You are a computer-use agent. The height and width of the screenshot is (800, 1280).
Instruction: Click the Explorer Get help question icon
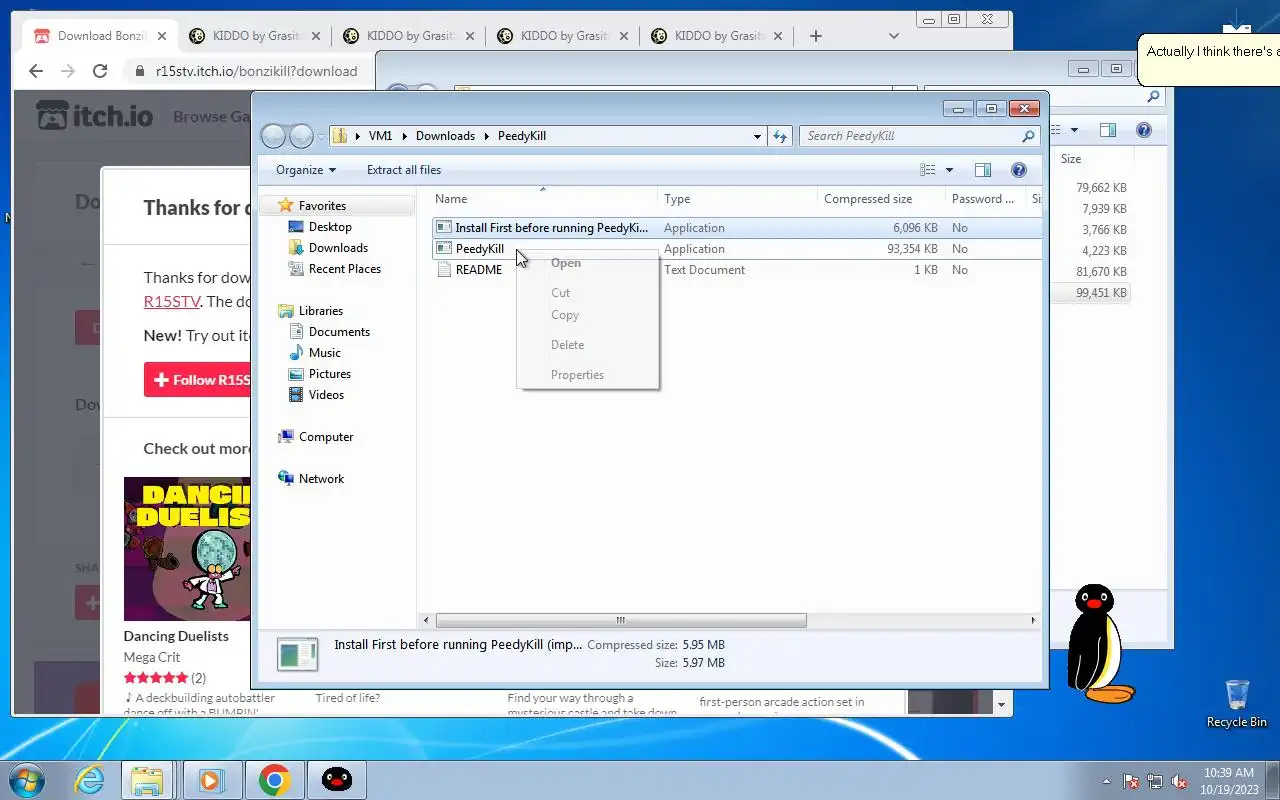(1018, 170)
